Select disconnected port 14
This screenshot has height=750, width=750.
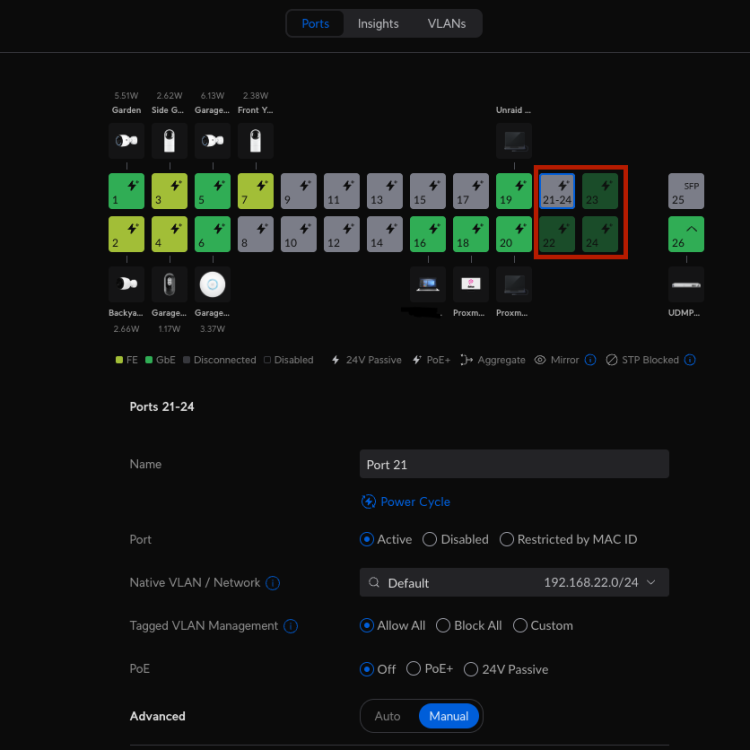(x=385, y=234)
